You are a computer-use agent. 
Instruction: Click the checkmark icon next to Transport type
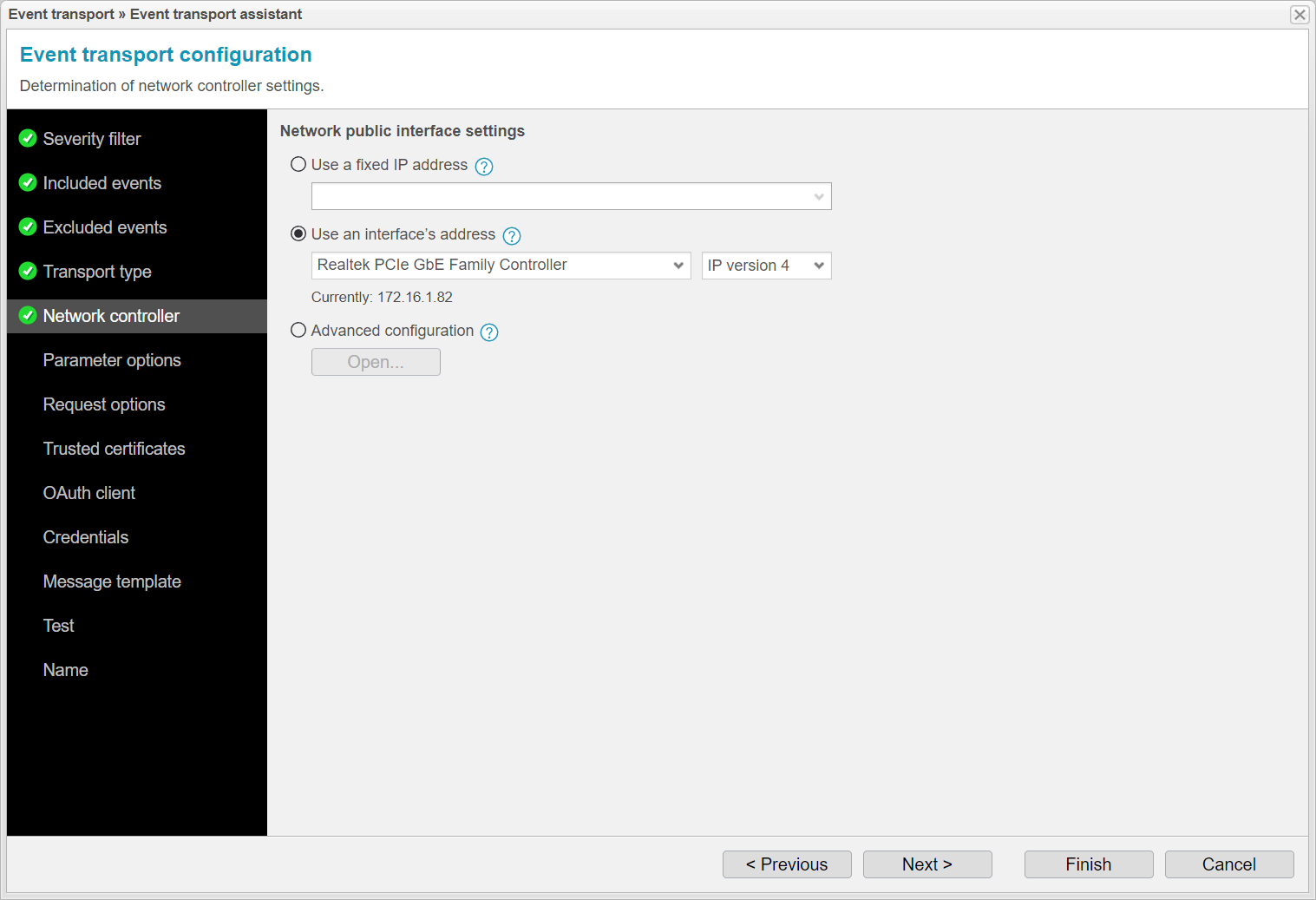(27, 271)
